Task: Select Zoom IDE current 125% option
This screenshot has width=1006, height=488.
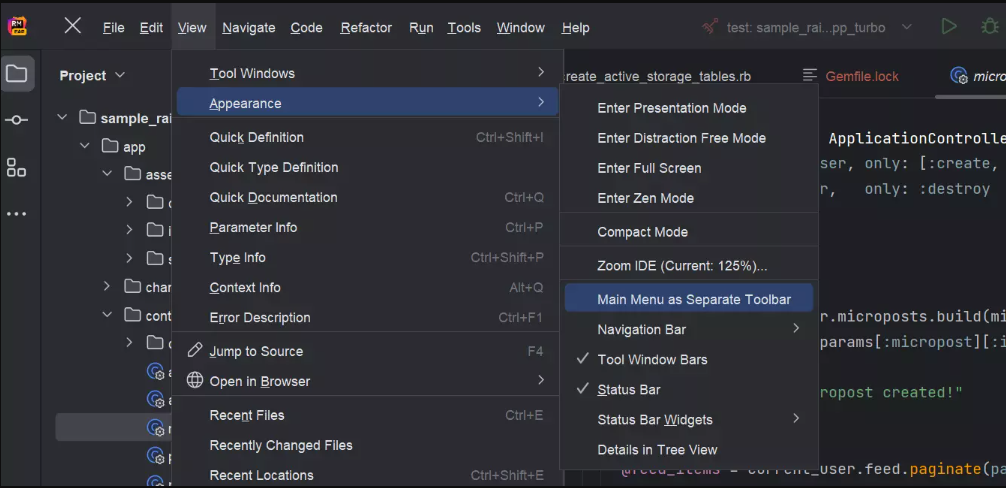Action: (682, 266)
